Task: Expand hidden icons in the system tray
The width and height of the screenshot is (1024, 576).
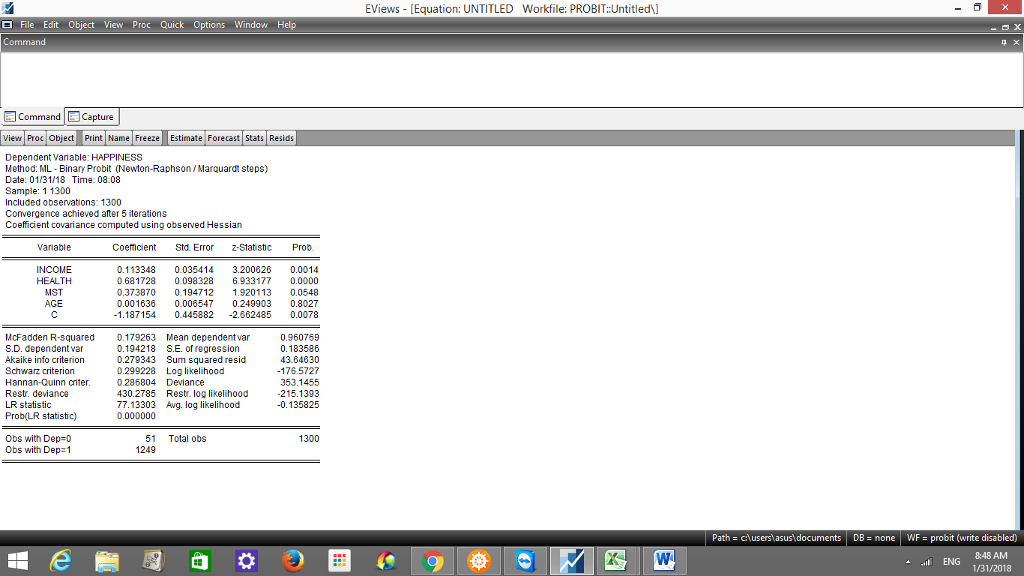Action: pos(907,561)
